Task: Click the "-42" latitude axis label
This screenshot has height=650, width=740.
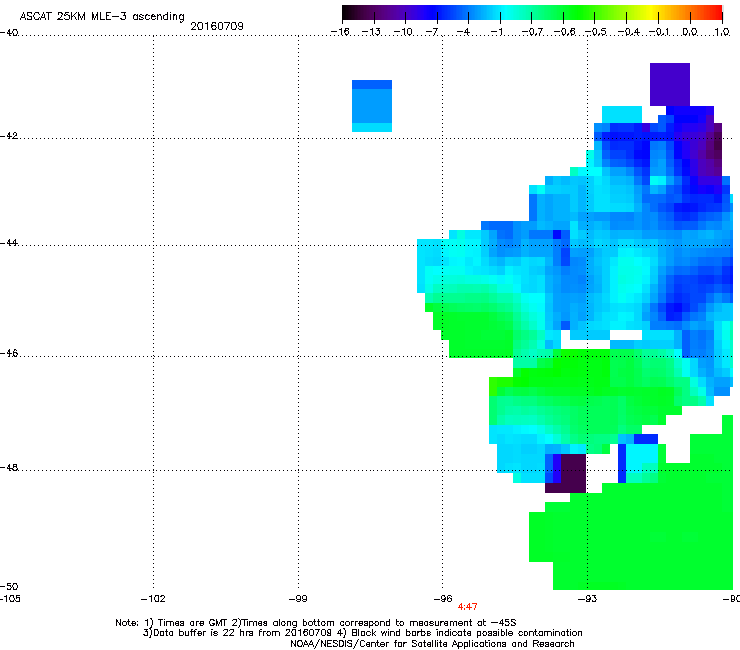Action: coord(8,135)
